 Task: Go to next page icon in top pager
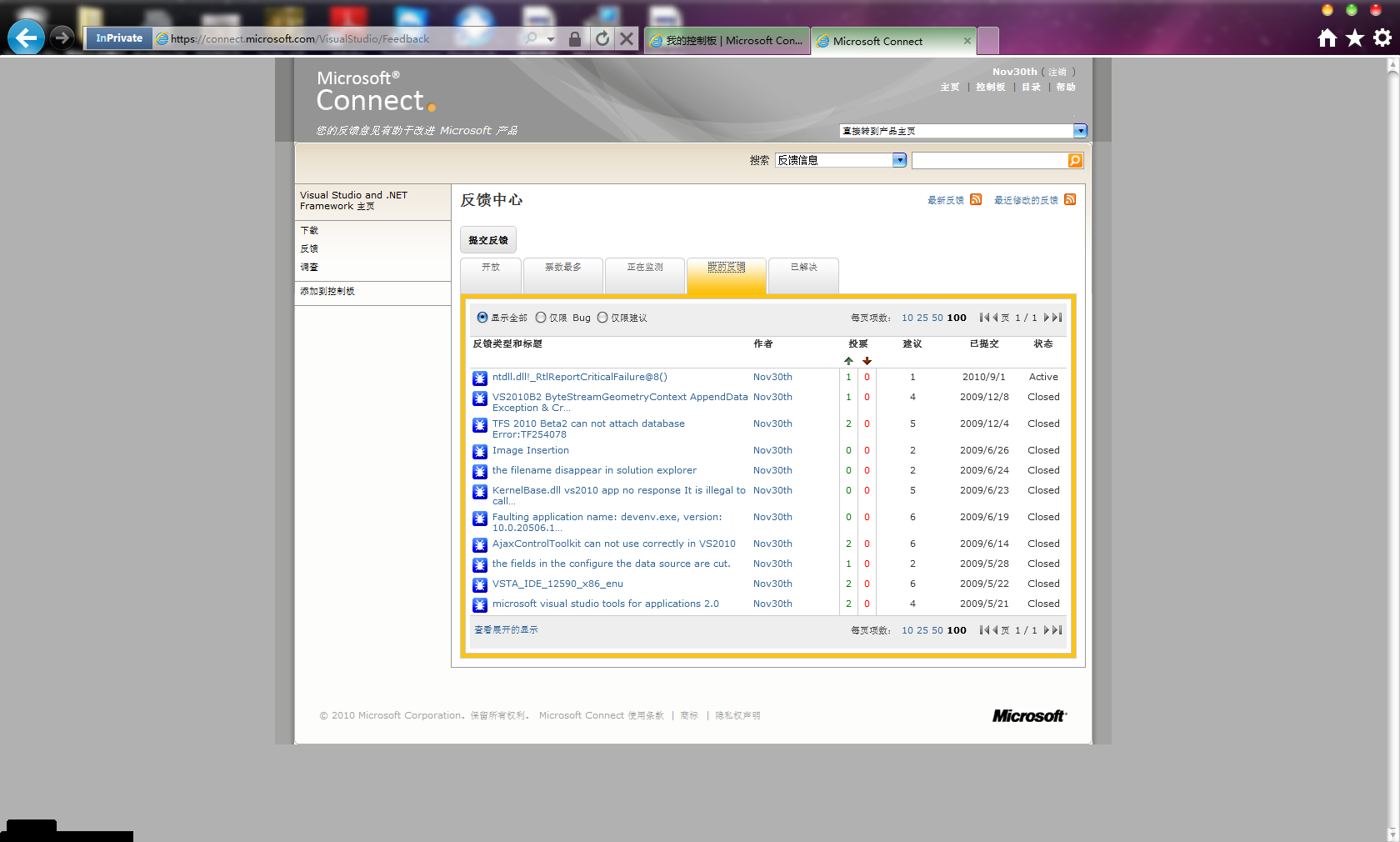click(1047, 318)
